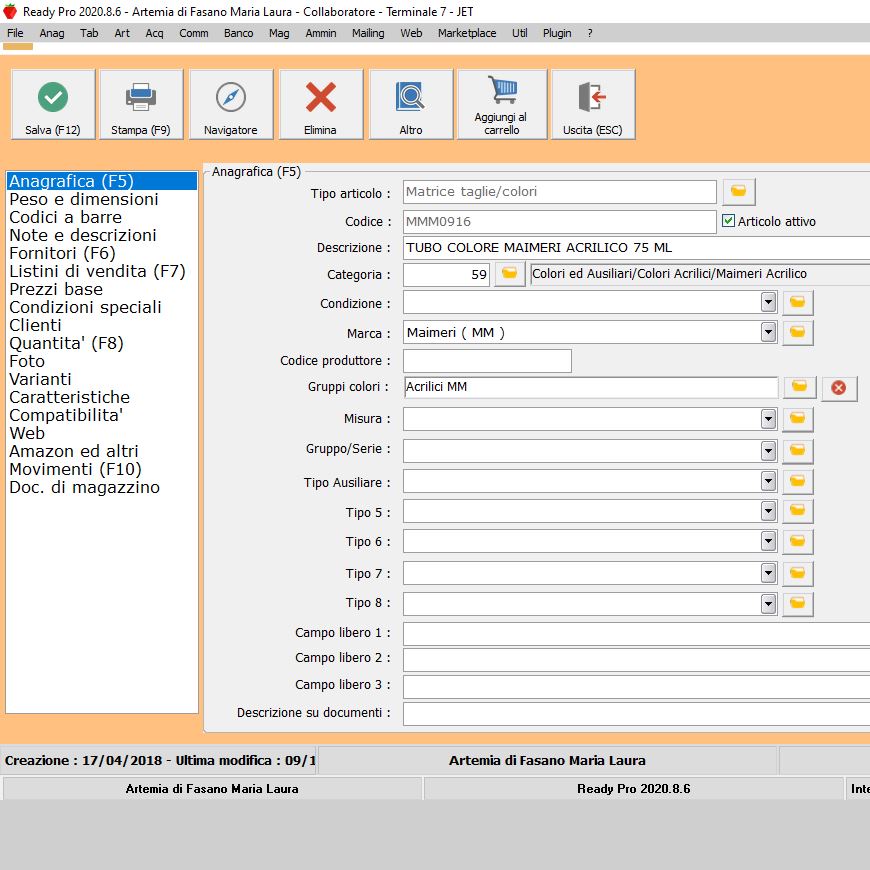The width and height of the screenshot is (870, 870).
Task: Open folder icon next to Categoria
Action: (x=509, y=274)
